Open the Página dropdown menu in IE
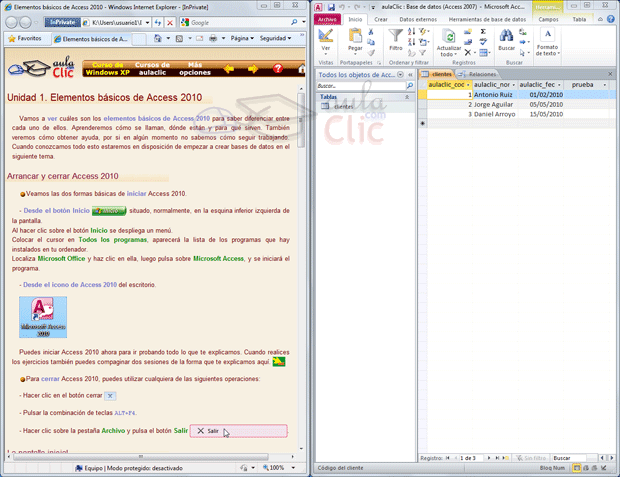This screenshot has height=477, width=620. coord(240,39)
